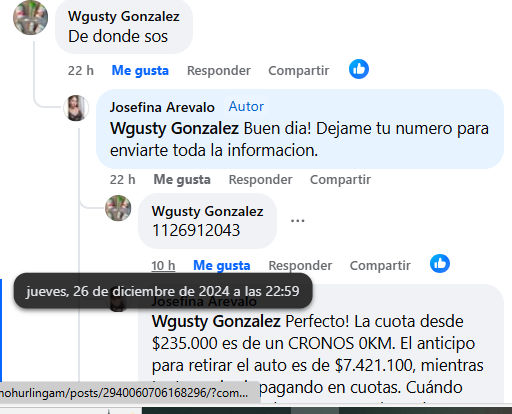Click "Compartir" under the 1126912043 comment
The image size is (512, 414).
pyautogui.click(x=380, y=266)
